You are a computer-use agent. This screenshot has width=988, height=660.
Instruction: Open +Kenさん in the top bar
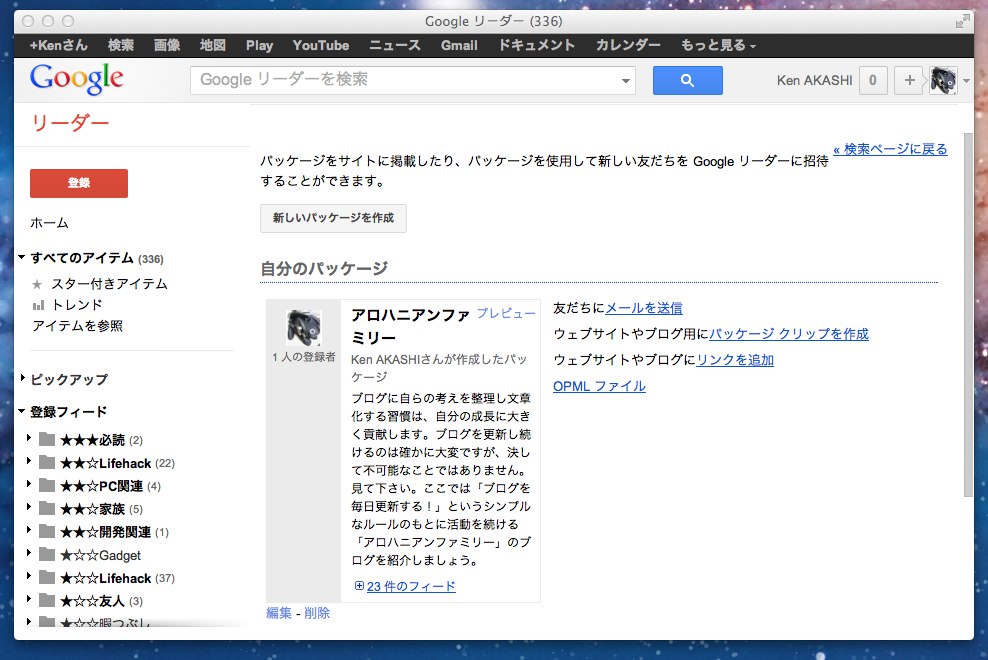pyautogui.click(x=59, y=45)
